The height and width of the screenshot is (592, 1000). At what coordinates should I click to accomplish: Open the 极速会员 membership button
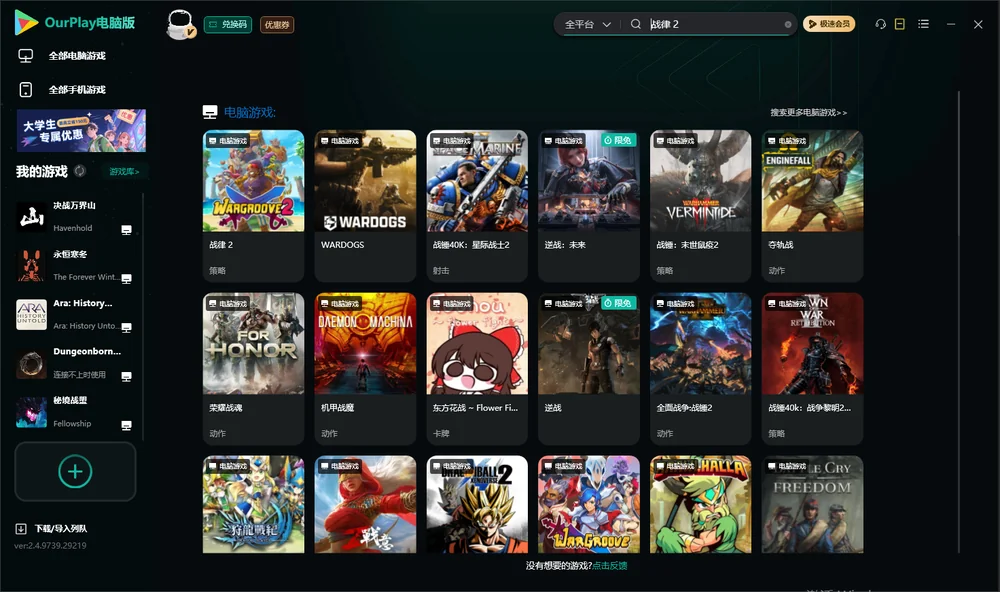(828, 24)
